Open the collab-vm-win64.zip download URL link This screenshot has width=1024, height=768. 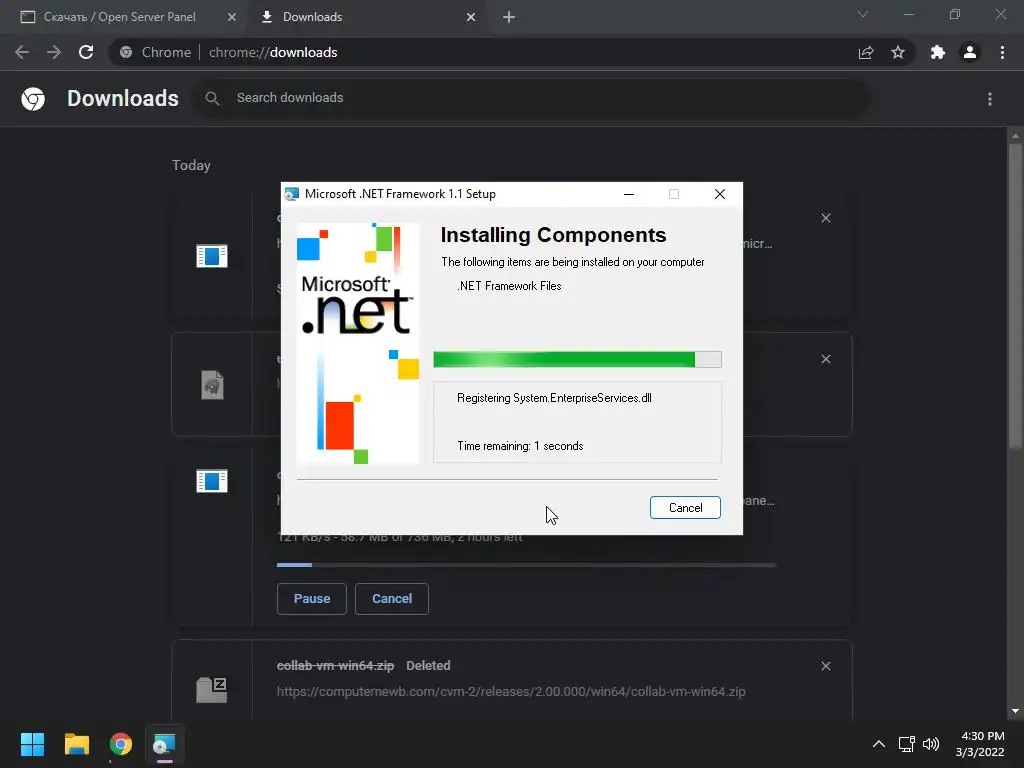(x=511, y=691)
